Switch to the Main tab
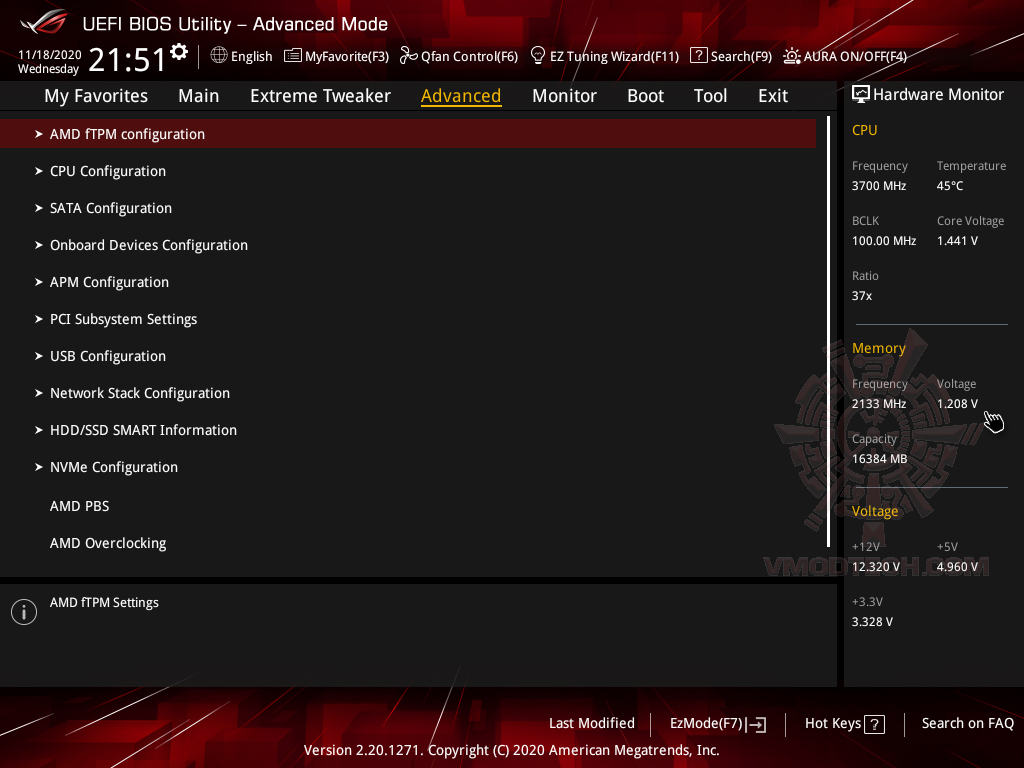This screenshot has width=1024, height=768. (x=199, y=96)
